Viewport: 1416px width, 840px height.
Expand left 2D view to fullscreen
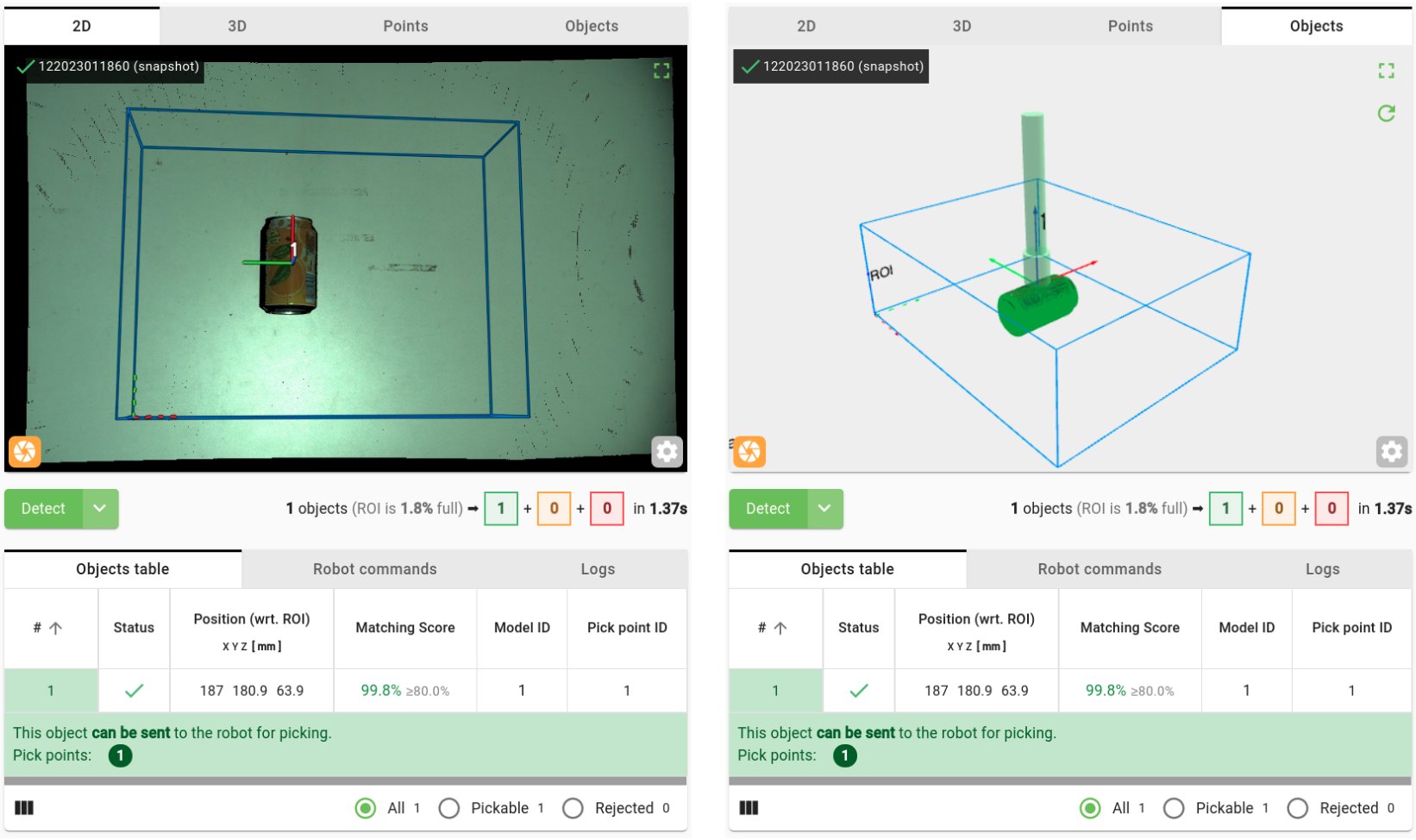pos(661,71)
